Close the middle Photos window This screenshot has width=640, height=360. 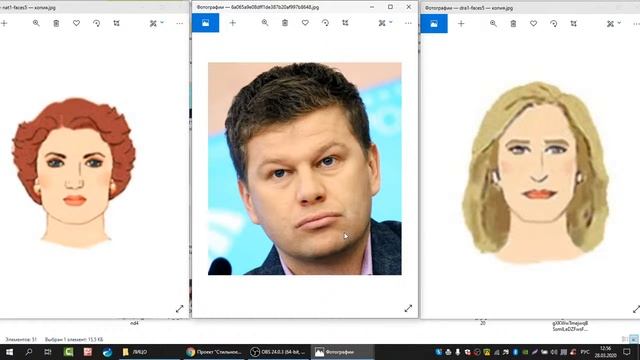[x=409, y=7]
